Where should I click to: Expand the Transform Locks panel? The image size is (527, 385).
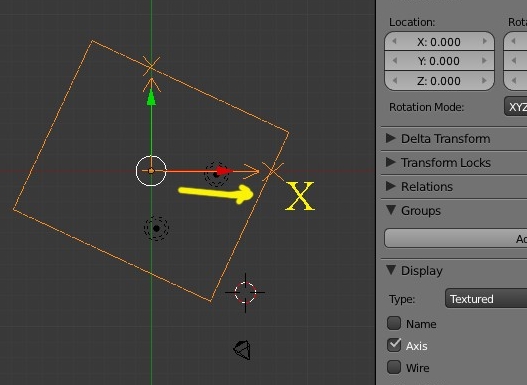[x=391, y=162]
